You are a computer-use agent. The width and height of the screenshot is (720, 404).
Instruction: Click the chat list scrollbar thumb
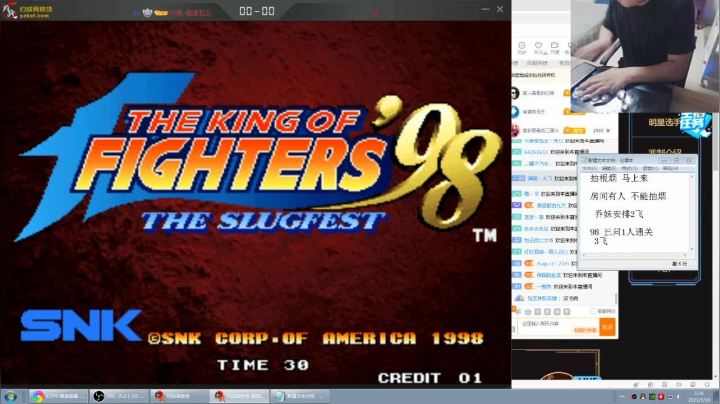coord(616,299)
